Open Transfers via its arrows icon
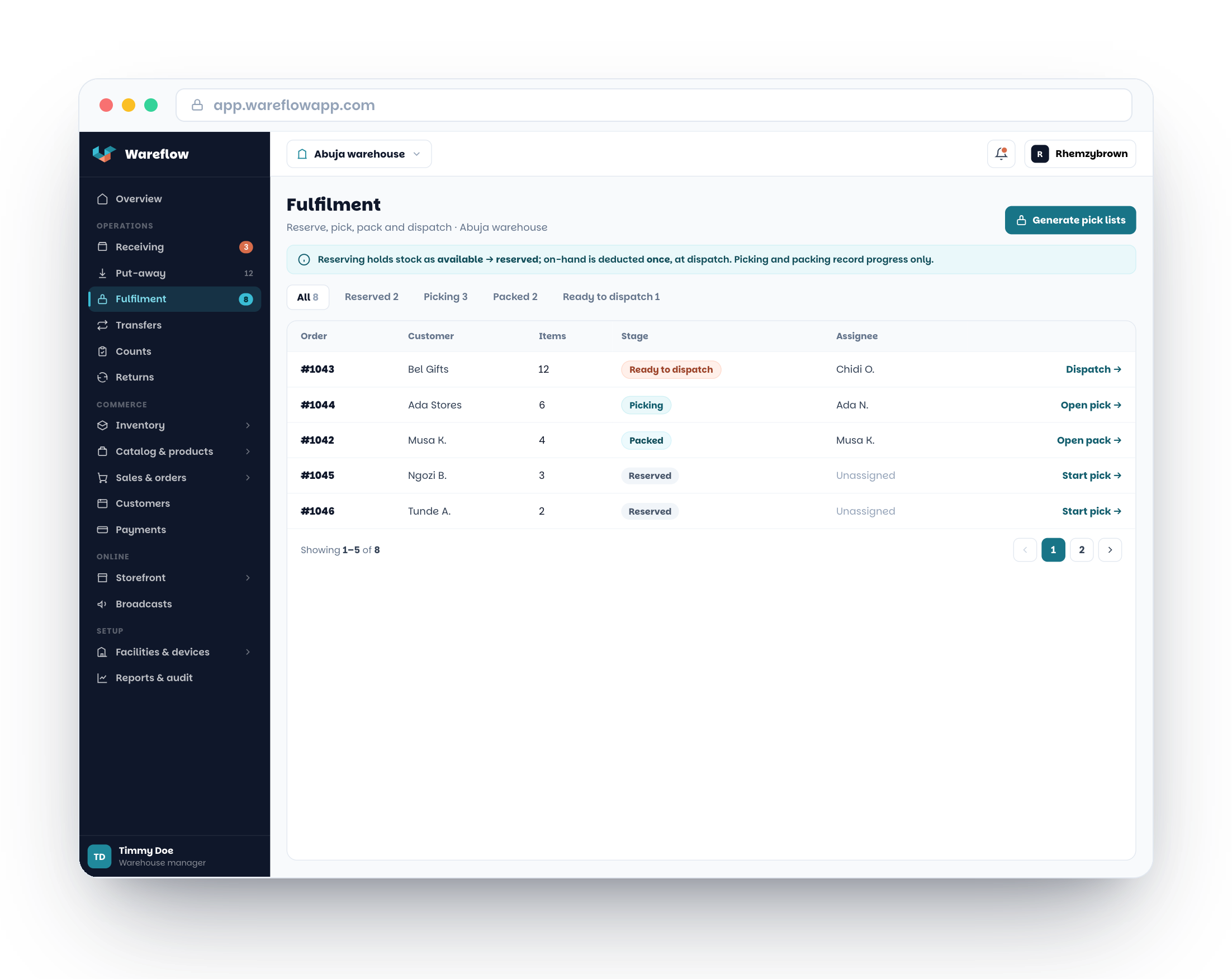The image size is (1232, 979). pyautogui.click(x=102, y=325)
